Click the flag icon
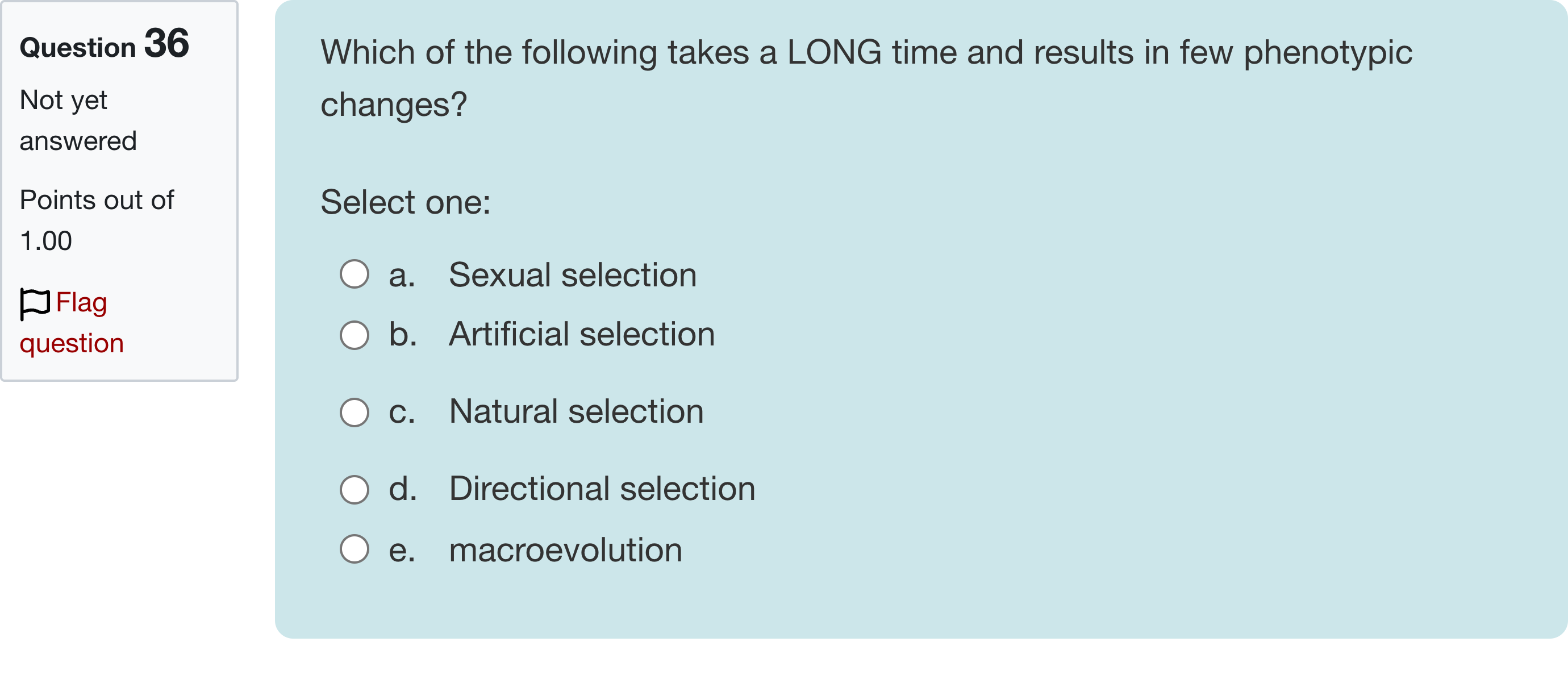 (34, 303)
